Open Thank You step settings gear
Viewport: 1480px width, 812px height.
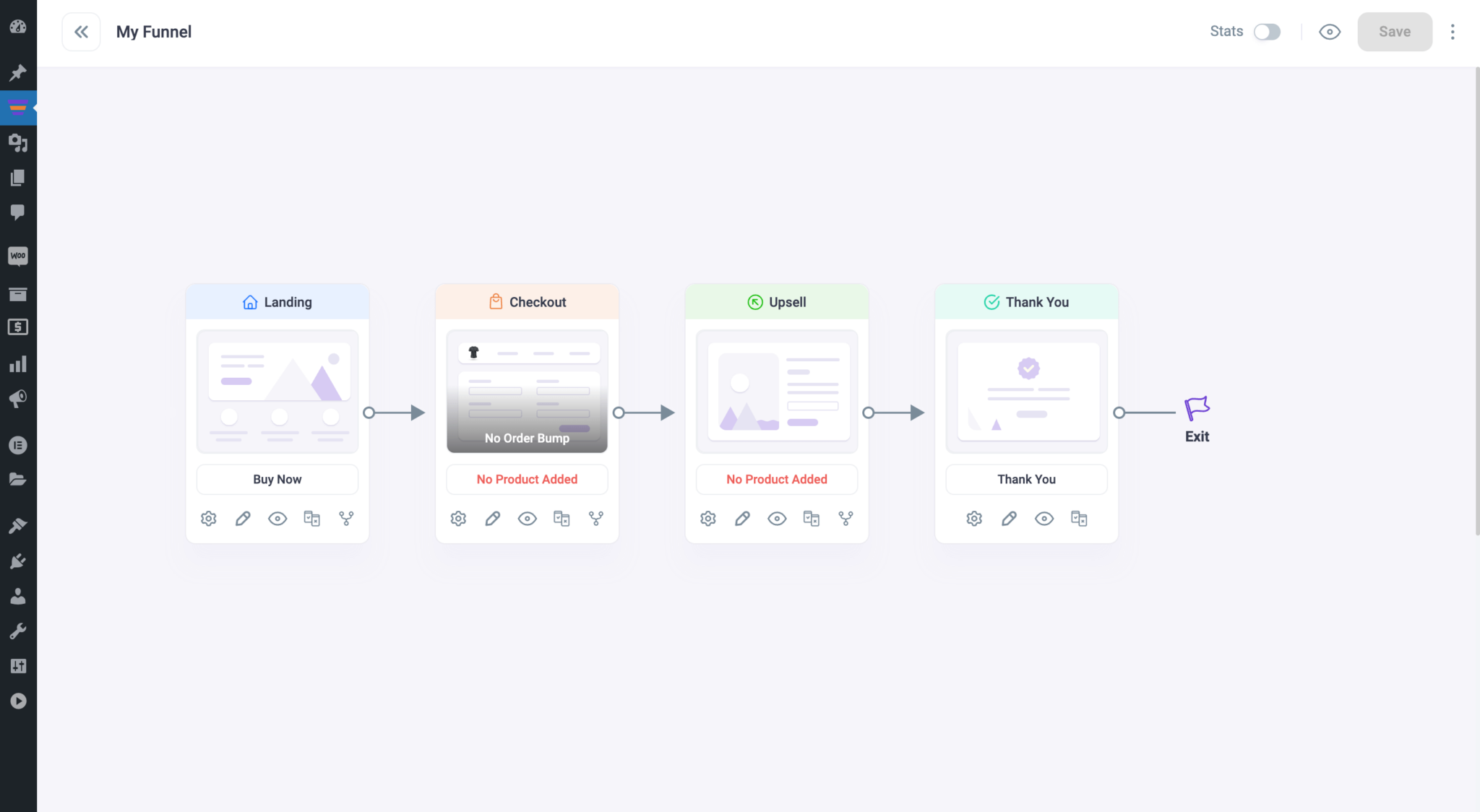[x=974, y=518]
